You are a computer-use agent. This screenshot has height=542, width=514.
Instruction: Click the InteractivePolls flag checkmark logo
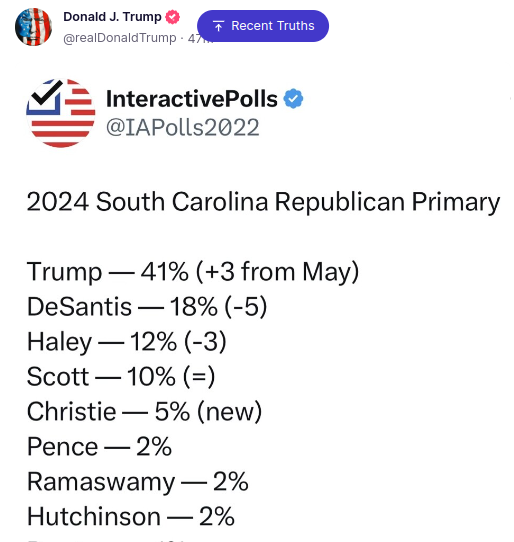click(x=61, y=113)
